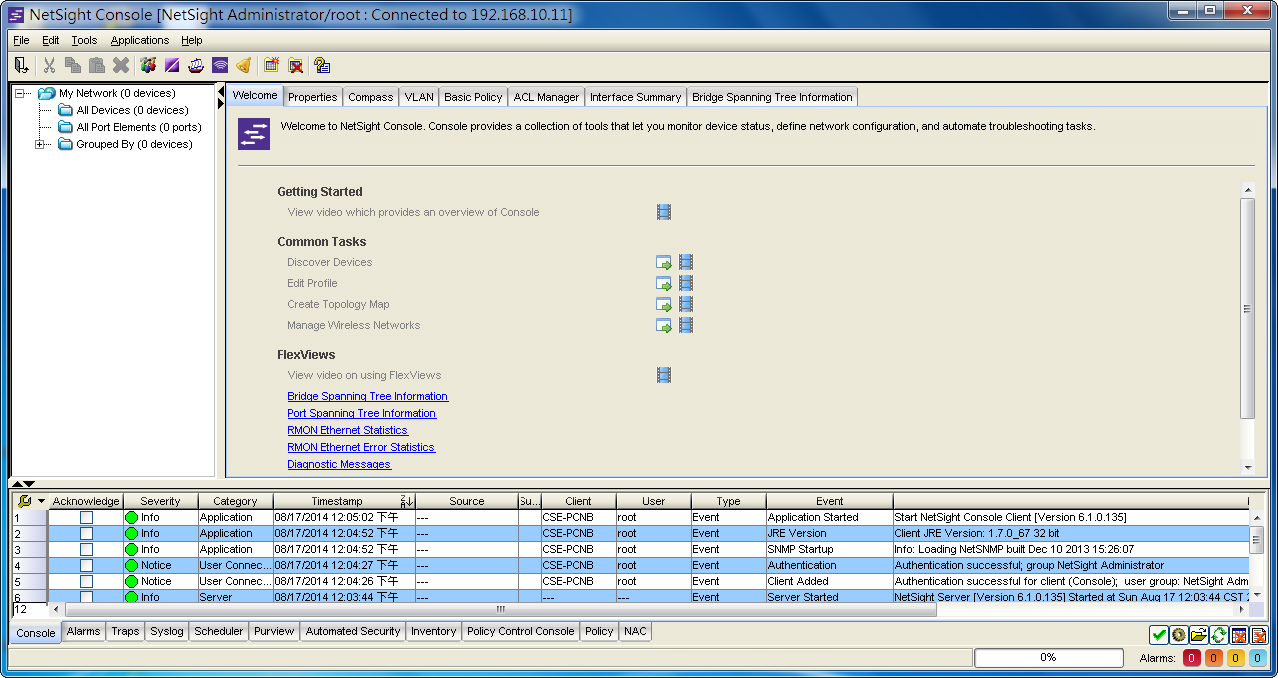Tick Acknowledge checkbox for Authentication row
The width and height of the screenshot is (1278, 678).
pos(86,565)
